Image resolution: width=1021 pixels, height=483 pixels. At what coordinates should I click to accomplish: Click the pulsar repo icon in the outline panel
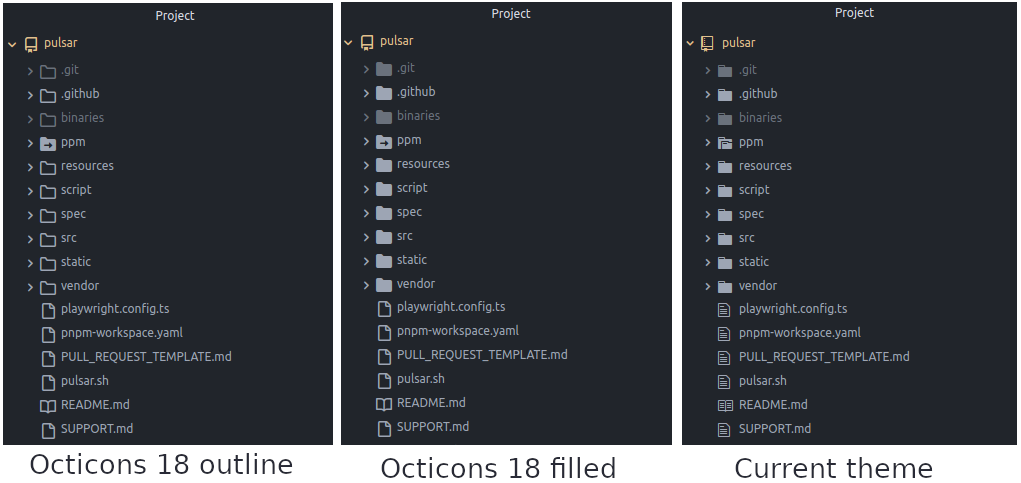pyautogui.click(x=31, y=45)
